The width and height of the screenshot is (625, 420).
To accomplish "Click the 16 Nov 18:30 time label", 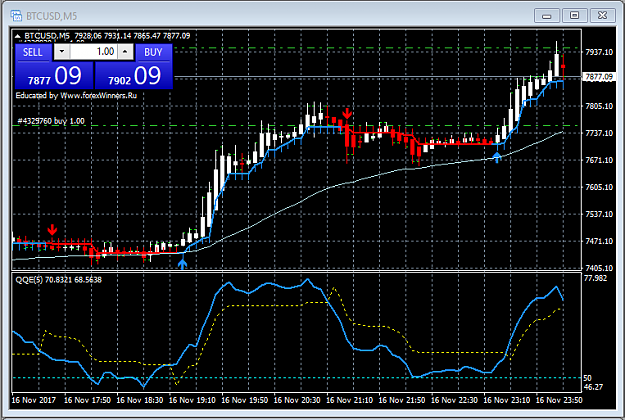I will [x=140, y=400].
